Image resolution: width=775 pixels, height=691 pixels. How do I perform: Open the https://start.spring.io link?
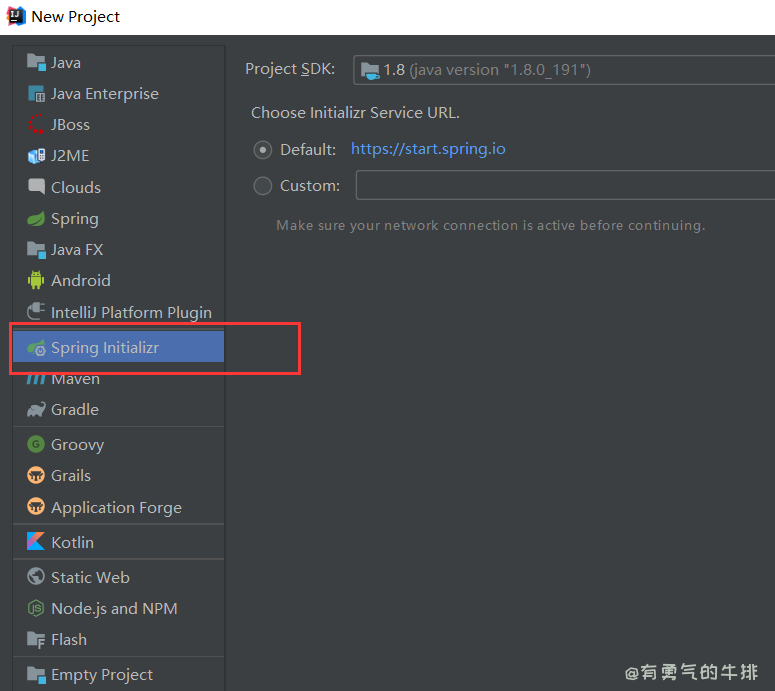[428, 149]
